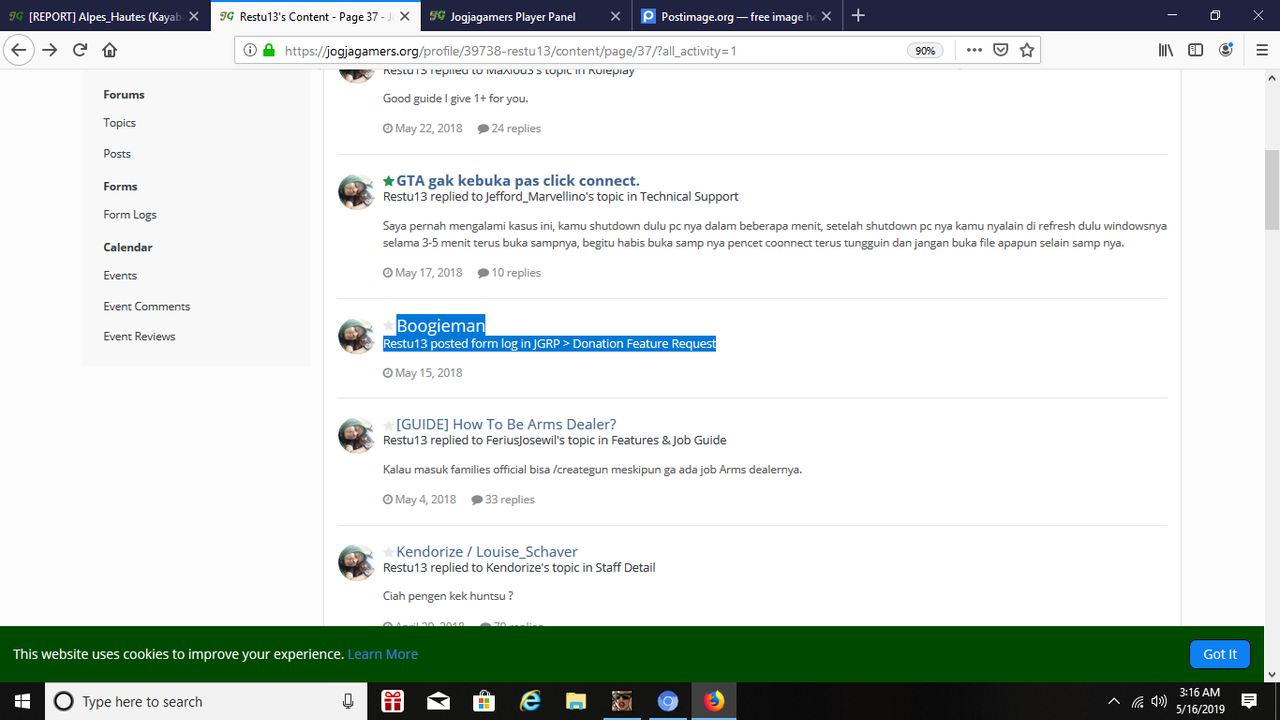Launch Internet Explorer from the taskbar
This screenshot has height=720, width=1280.
pyautogui.click(x=530, y=701)
